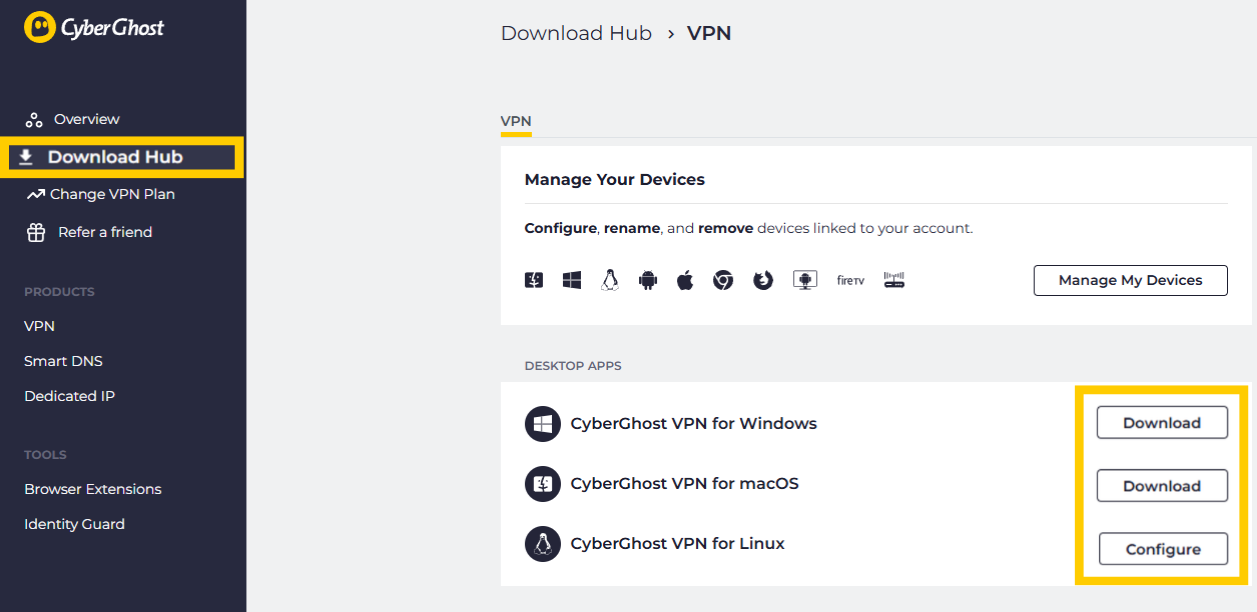Open Browser Extensions tool

coord(93,489)
